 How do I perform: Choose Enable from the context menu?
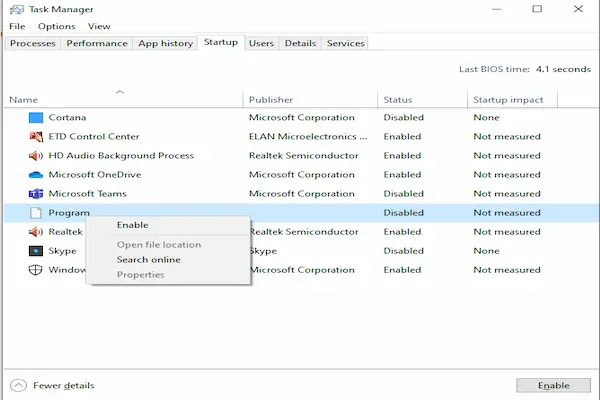(x=132, y=225)
